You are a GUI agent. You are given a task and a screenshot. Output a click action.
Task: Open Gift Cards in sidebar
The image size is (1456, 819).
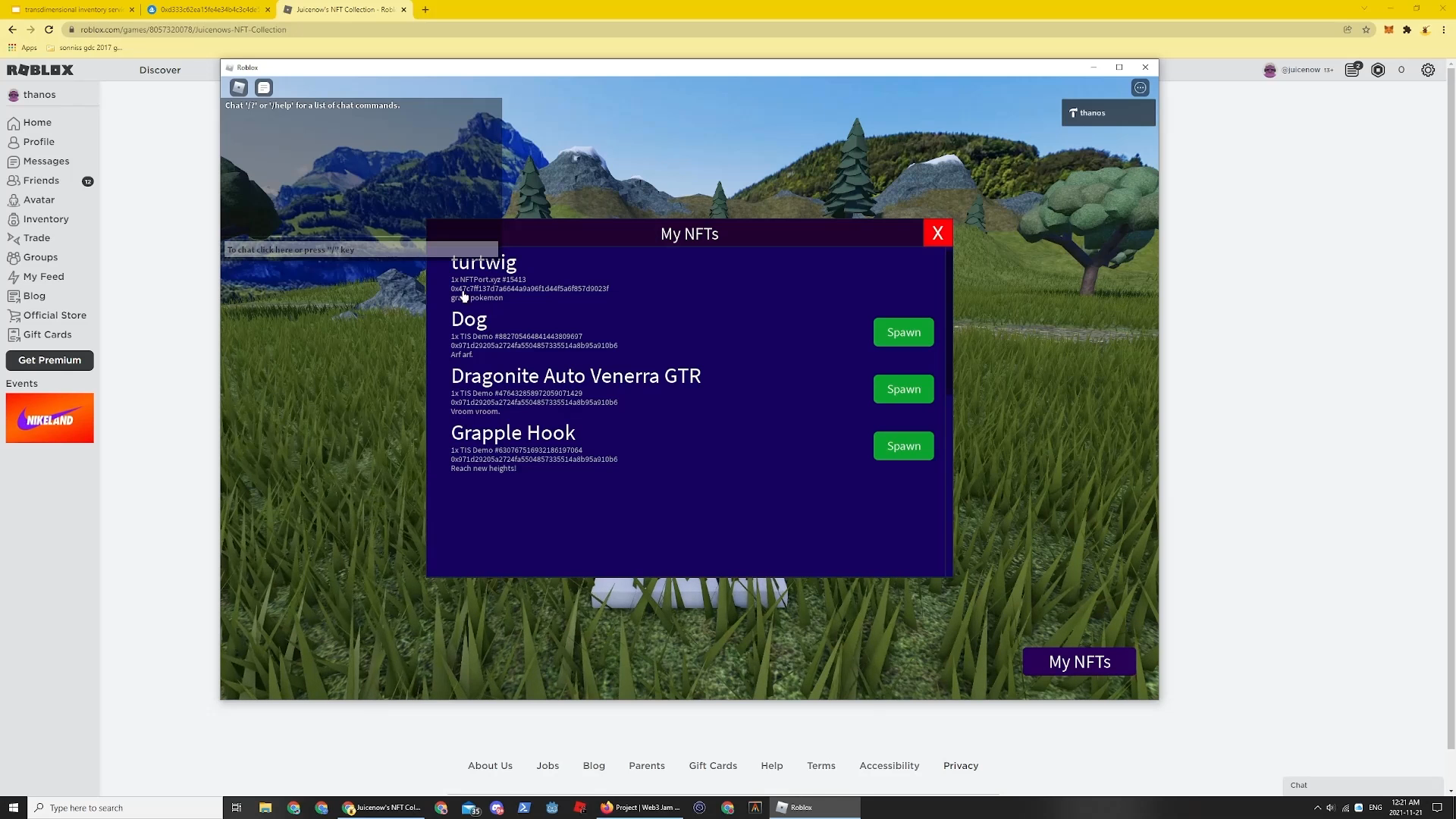[x=39, y=334]
